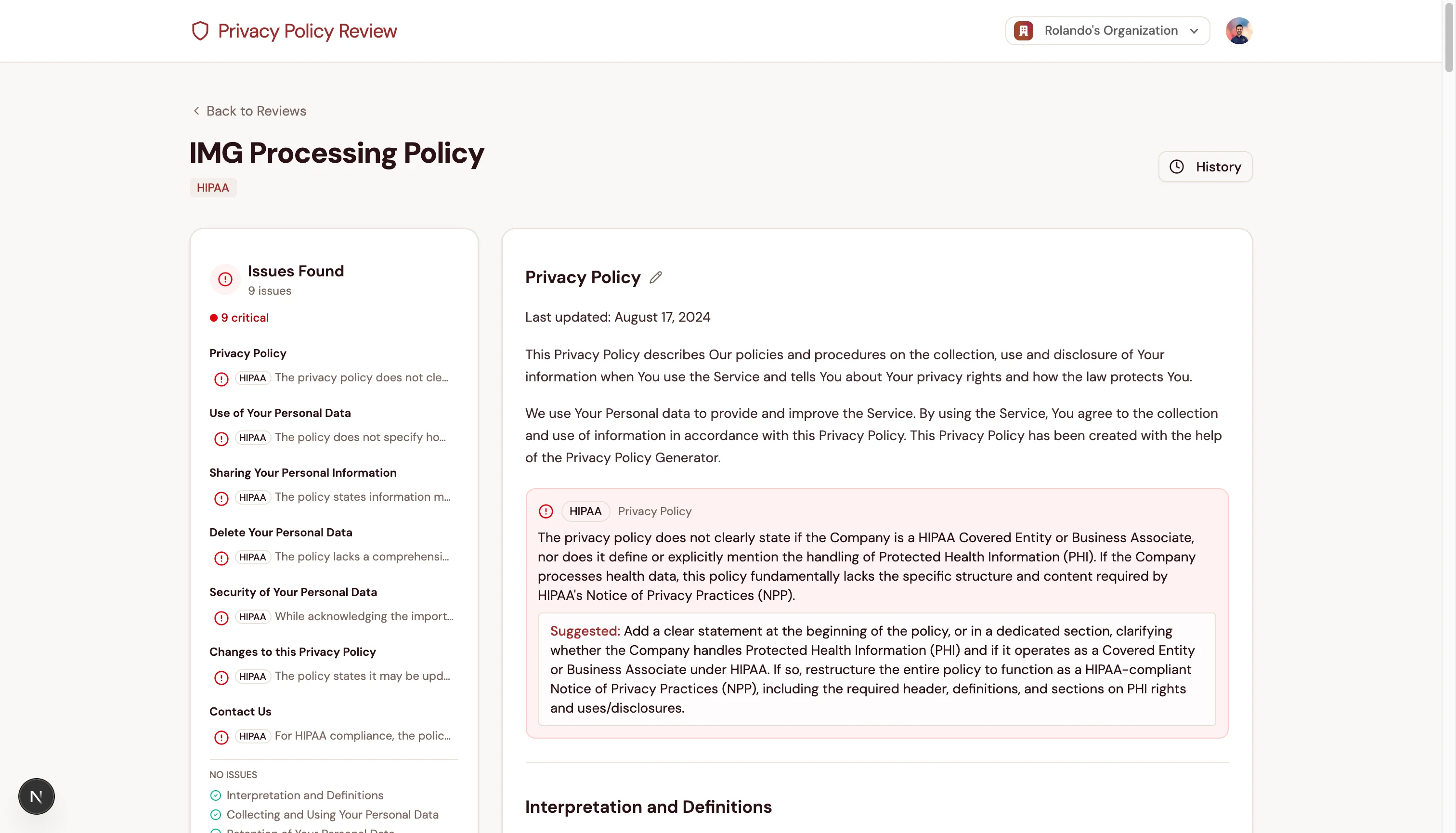The image size is (1456, 833).
Task: Click the alert icon under Contact Us
Action: point(221,738)
